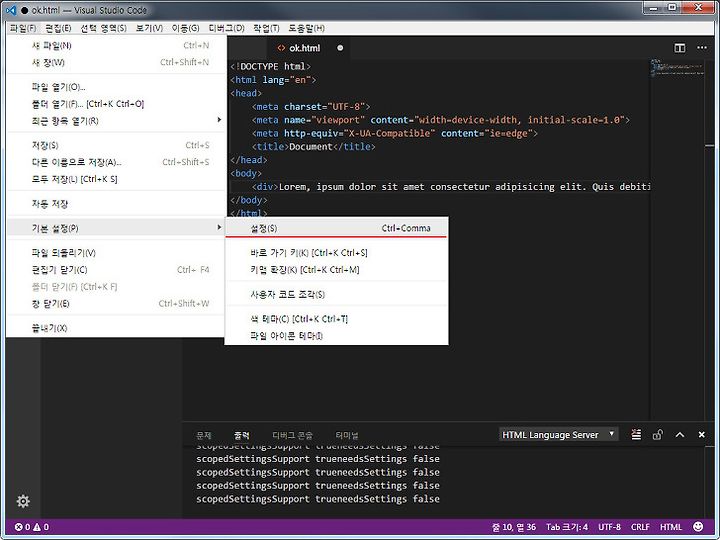The height and width of the screenshot is (540, 720).
Task: Open the 편집(E) menu
Action: (x=58, y=28)
